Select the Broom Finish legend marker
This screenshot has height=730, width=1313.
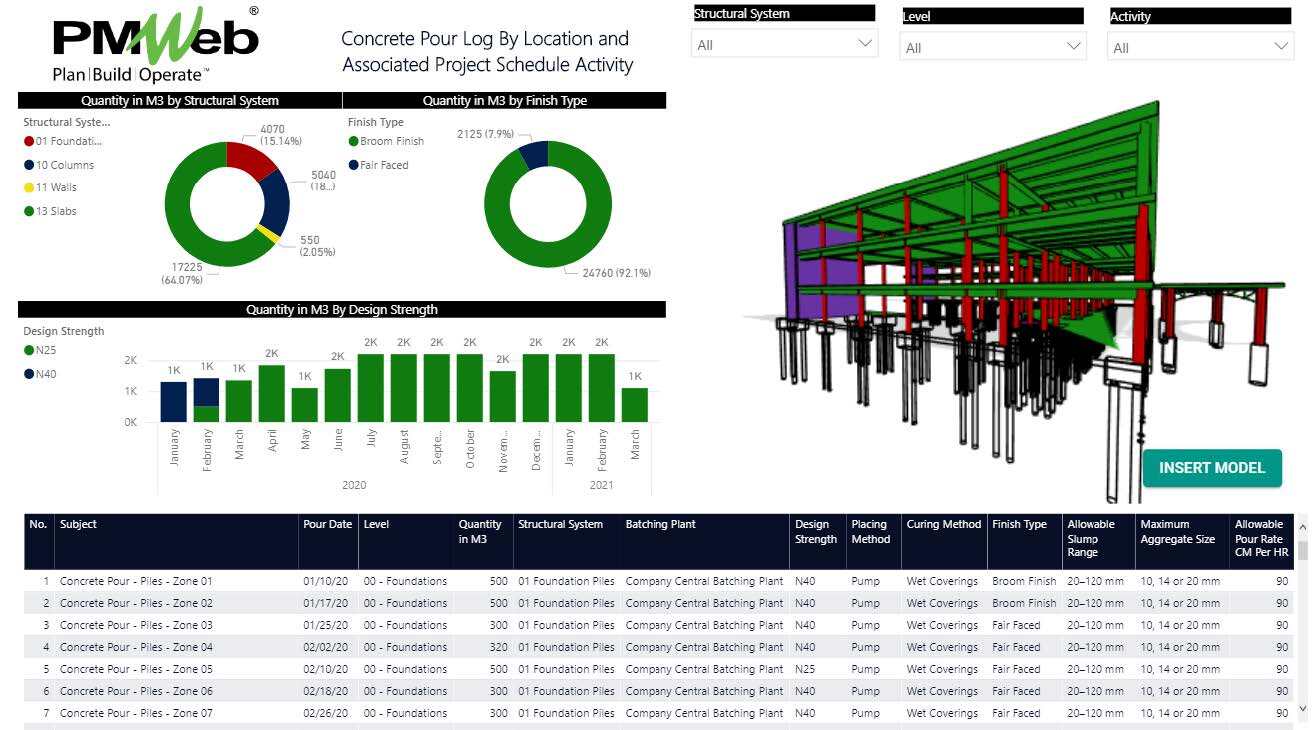click(353, 141)
